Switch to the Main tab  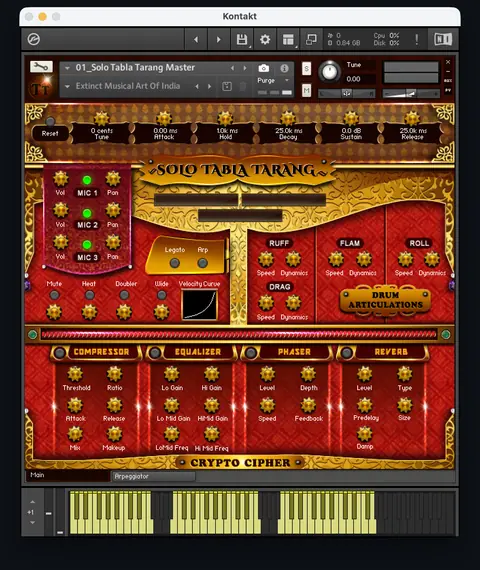pos(68,475)
